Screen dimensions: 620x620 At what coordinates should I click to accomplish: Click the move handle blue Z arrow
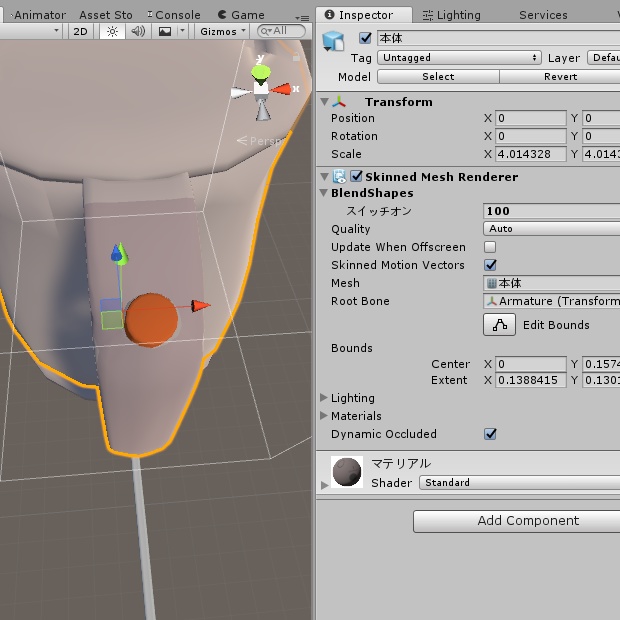point(116,253)
